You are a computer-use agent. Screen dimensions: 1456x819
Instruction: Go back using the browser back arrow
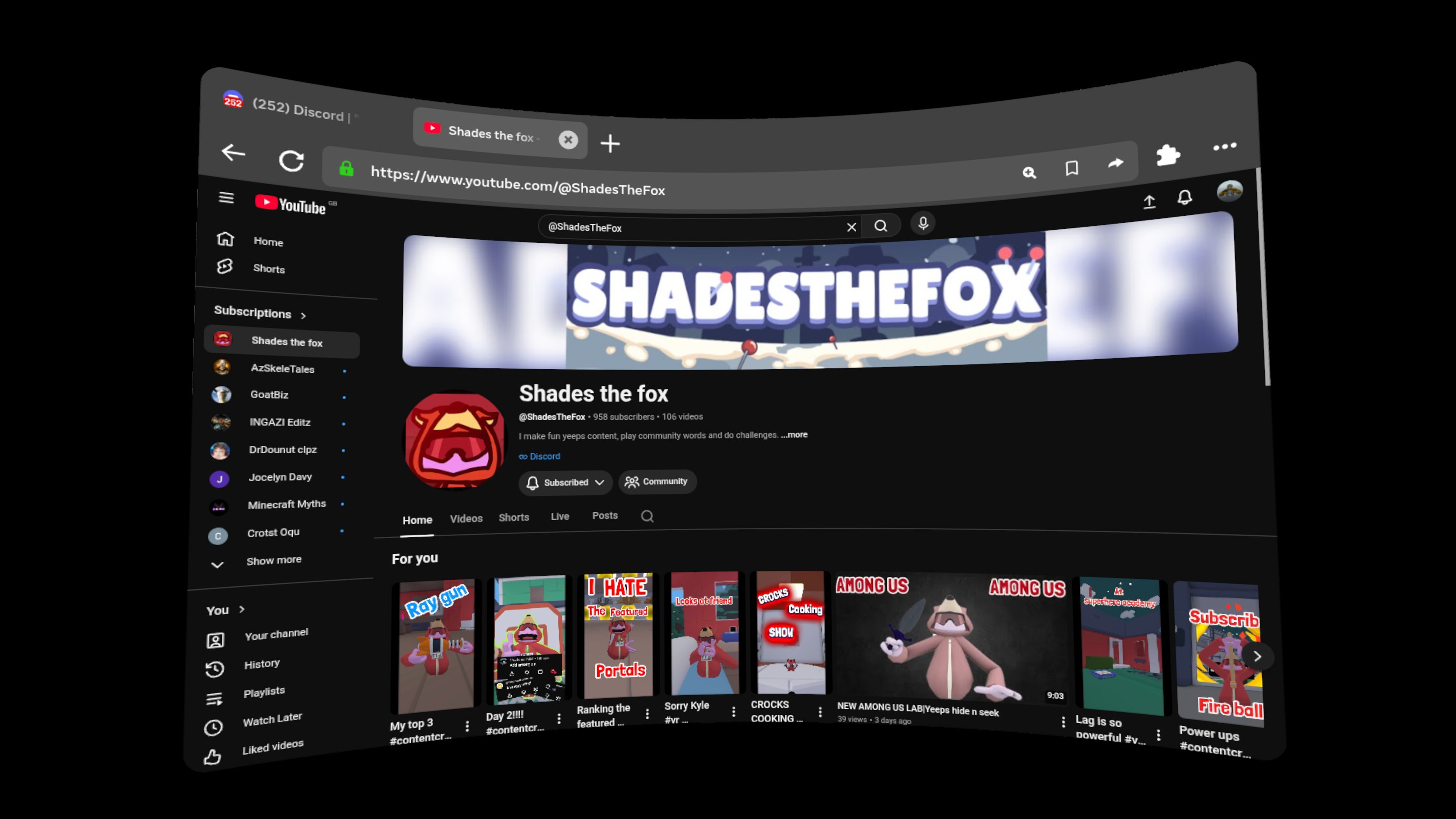coord(233,152)
